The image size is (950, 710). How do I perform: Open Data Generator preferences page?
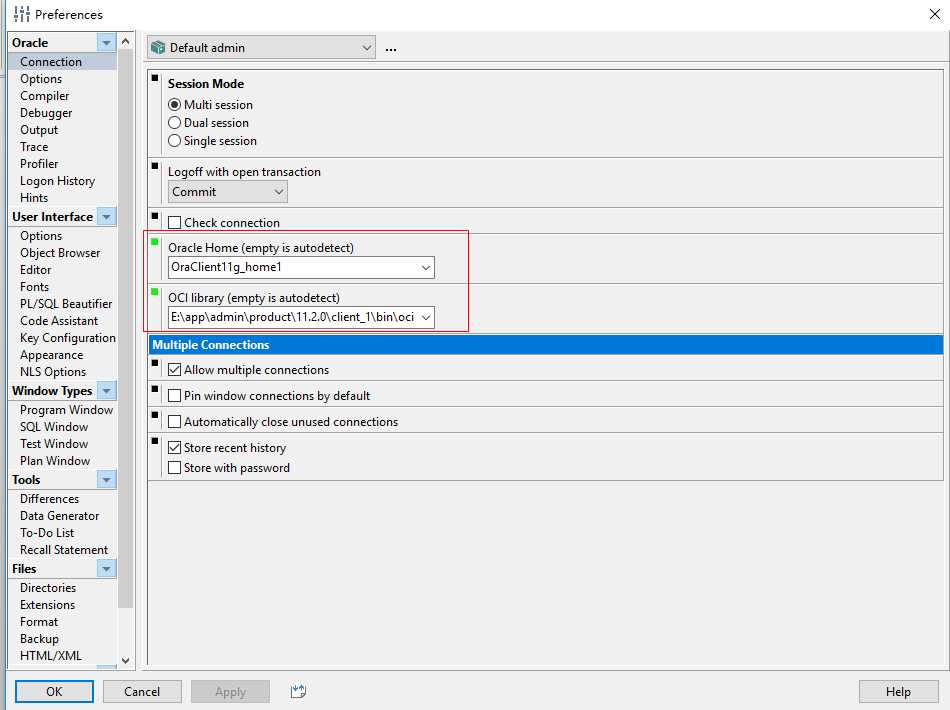pyautogui.click(x=59, y=516)
